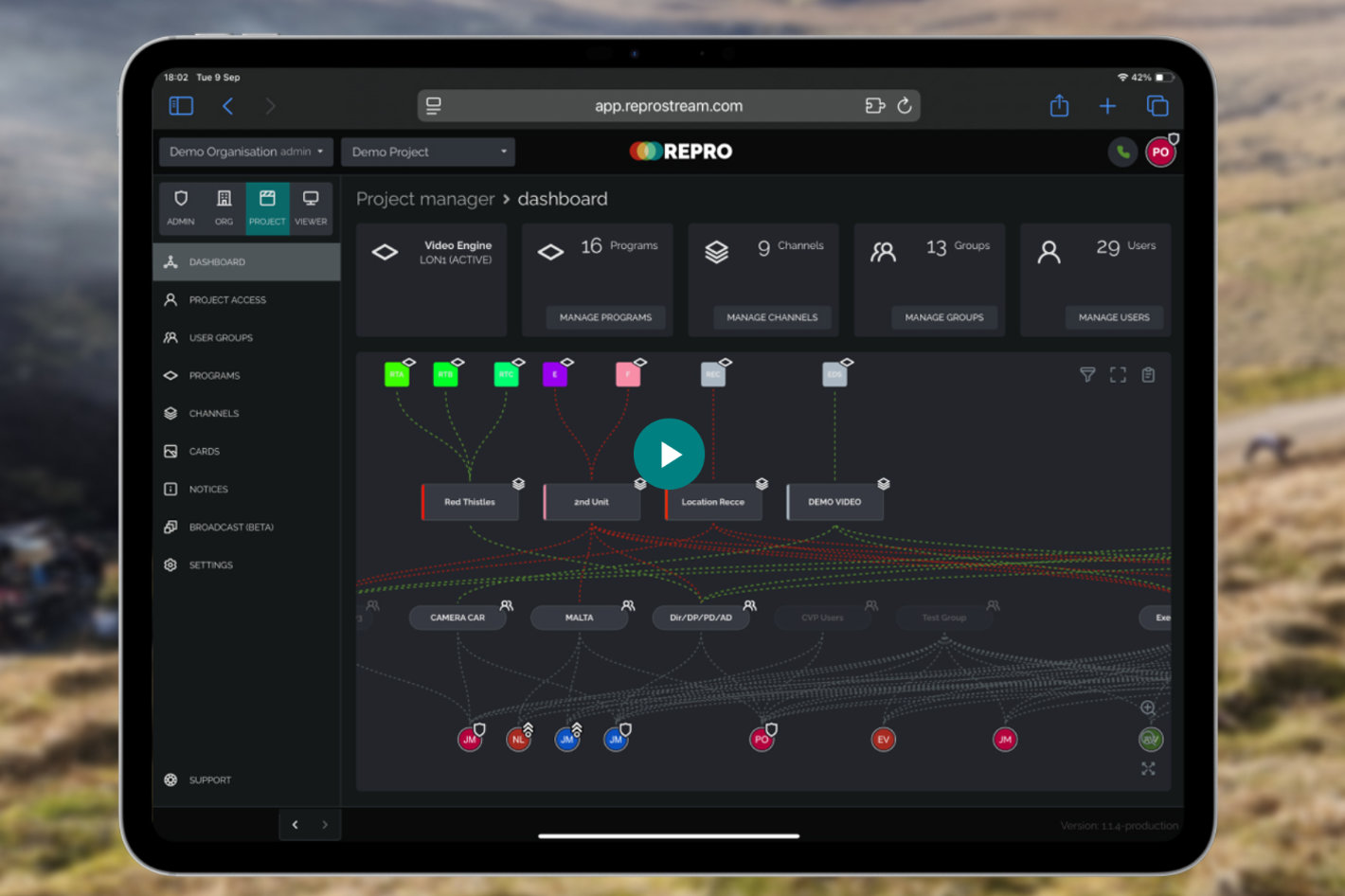Play the video with center play button
The image size is (1345, 896).
pyautogui.click(x=669, y=455)
